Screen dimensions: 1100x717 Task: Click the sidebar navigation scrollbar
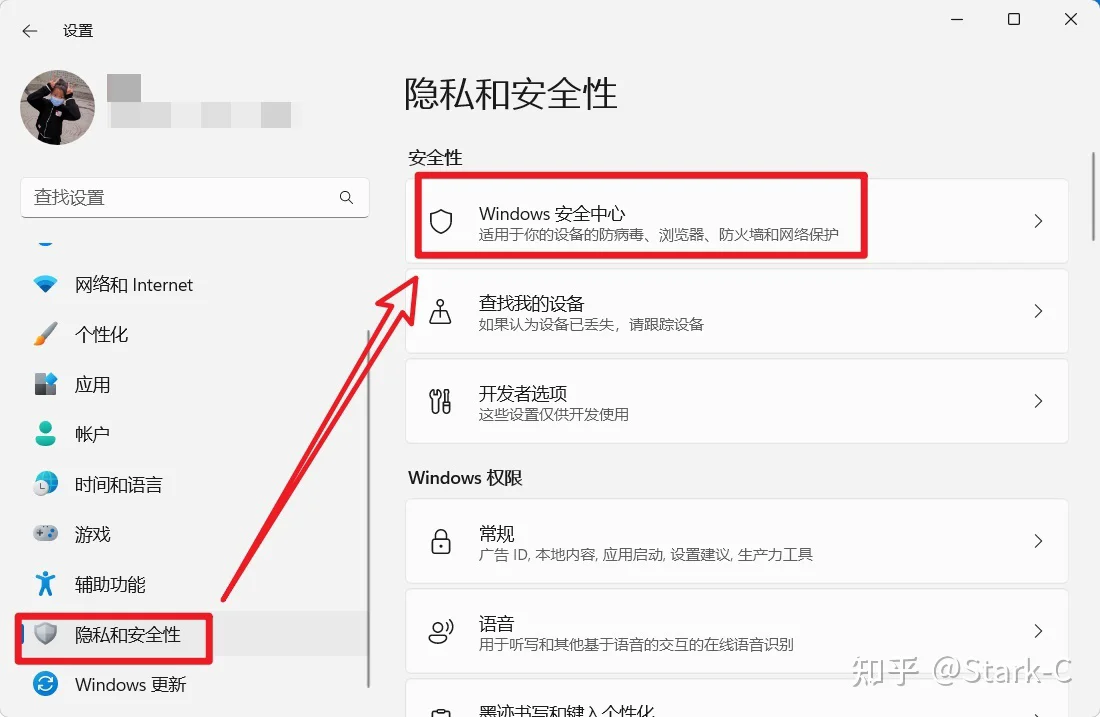[368, 509]
